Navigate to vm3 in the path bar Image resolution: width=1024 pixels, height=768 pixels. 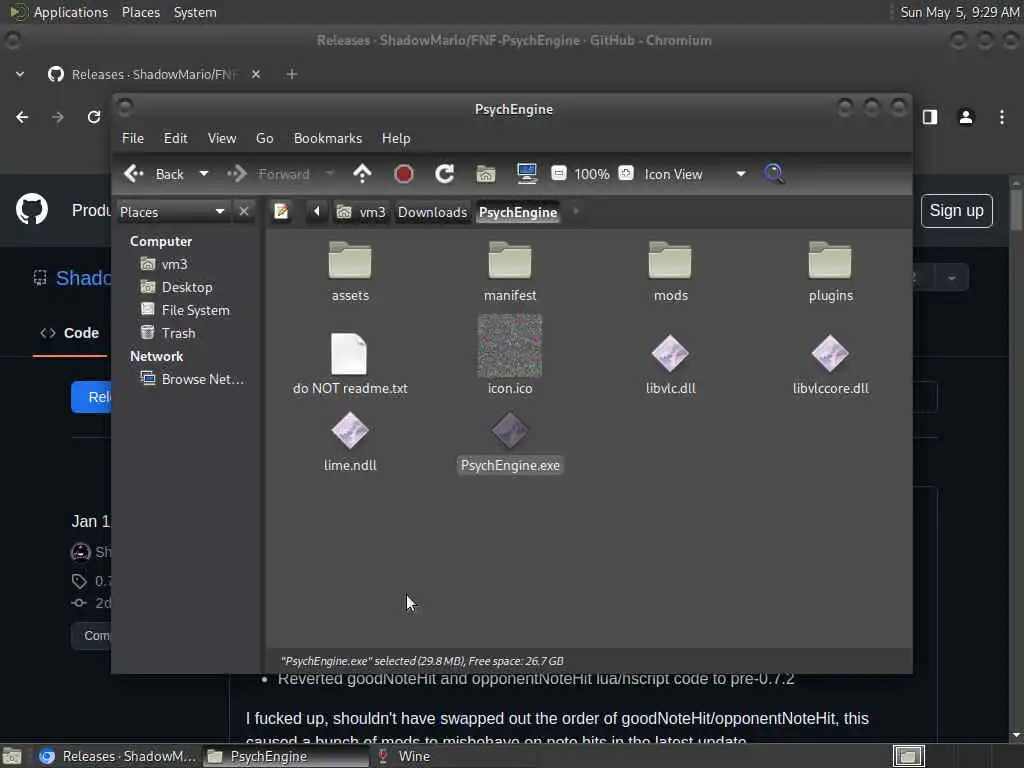click(x=361, y=212)
